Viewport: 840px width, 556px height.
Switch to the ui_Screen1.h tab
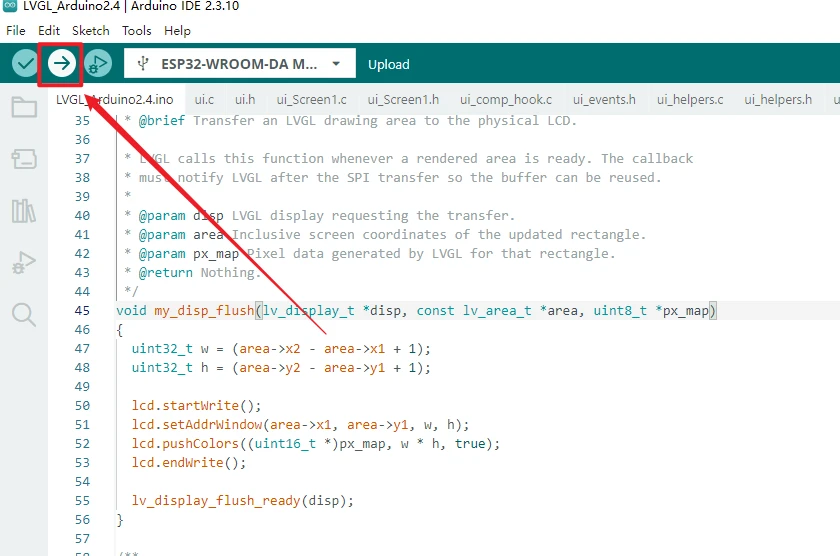(403, 100)
